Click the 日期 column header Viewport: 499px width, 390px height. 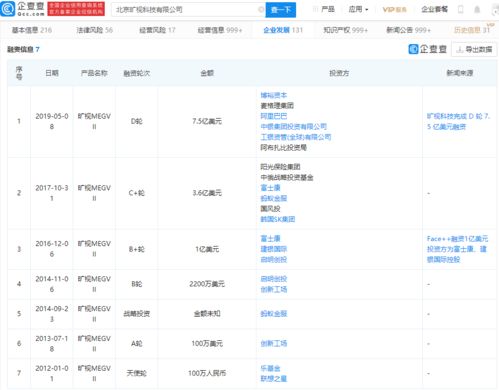(x=52, y=73)
